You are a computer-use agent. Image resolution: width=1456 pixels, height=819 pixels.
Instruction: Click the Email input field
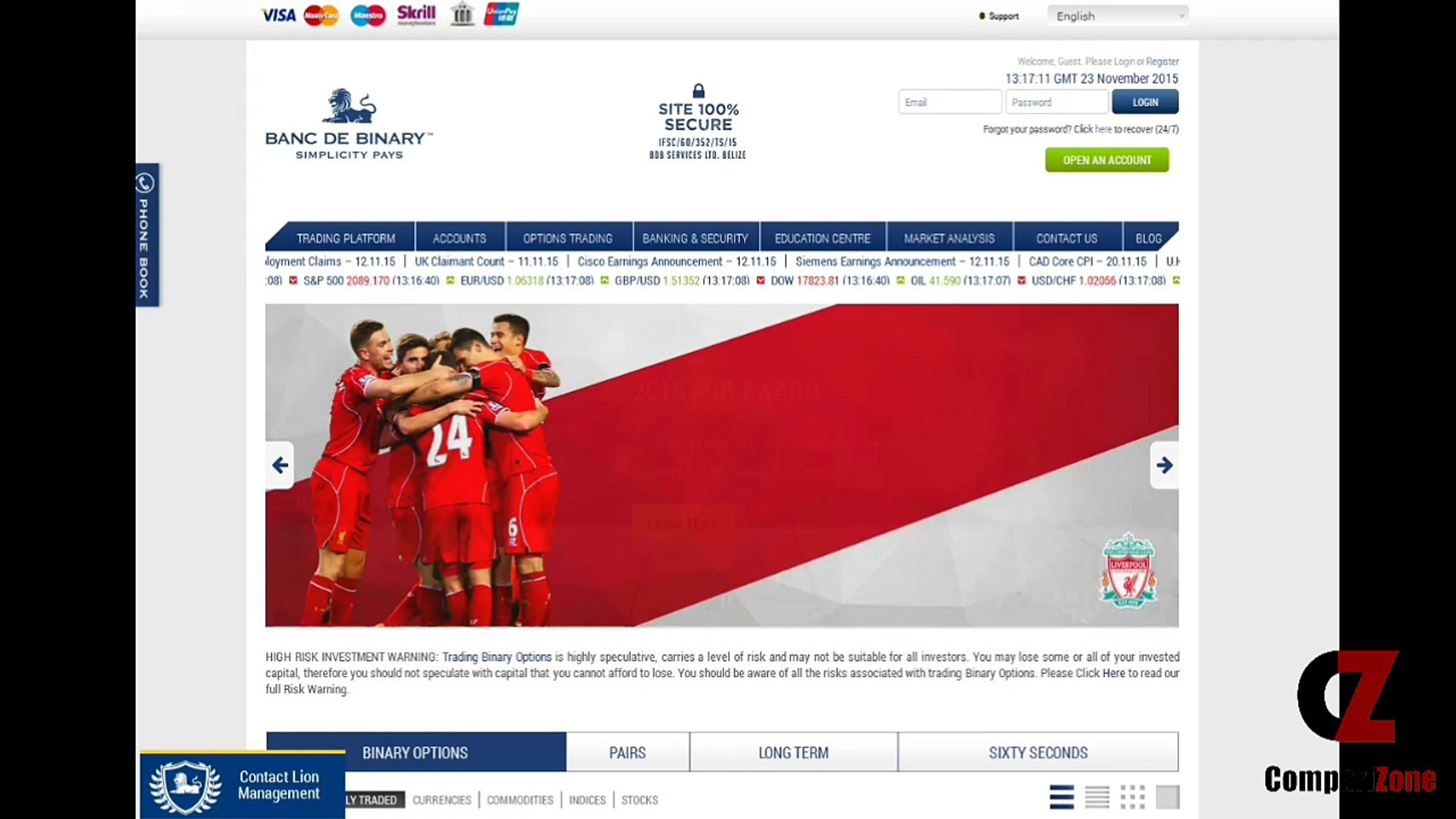[949, 102]
